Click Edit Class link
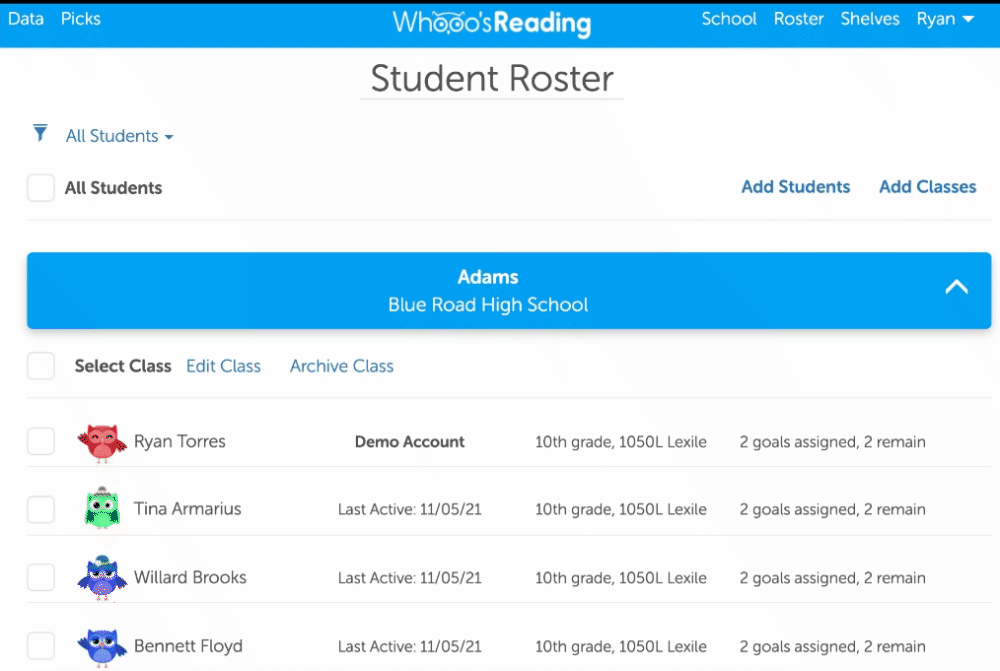The image size is (1000, 671). click(x=223, y=366)
